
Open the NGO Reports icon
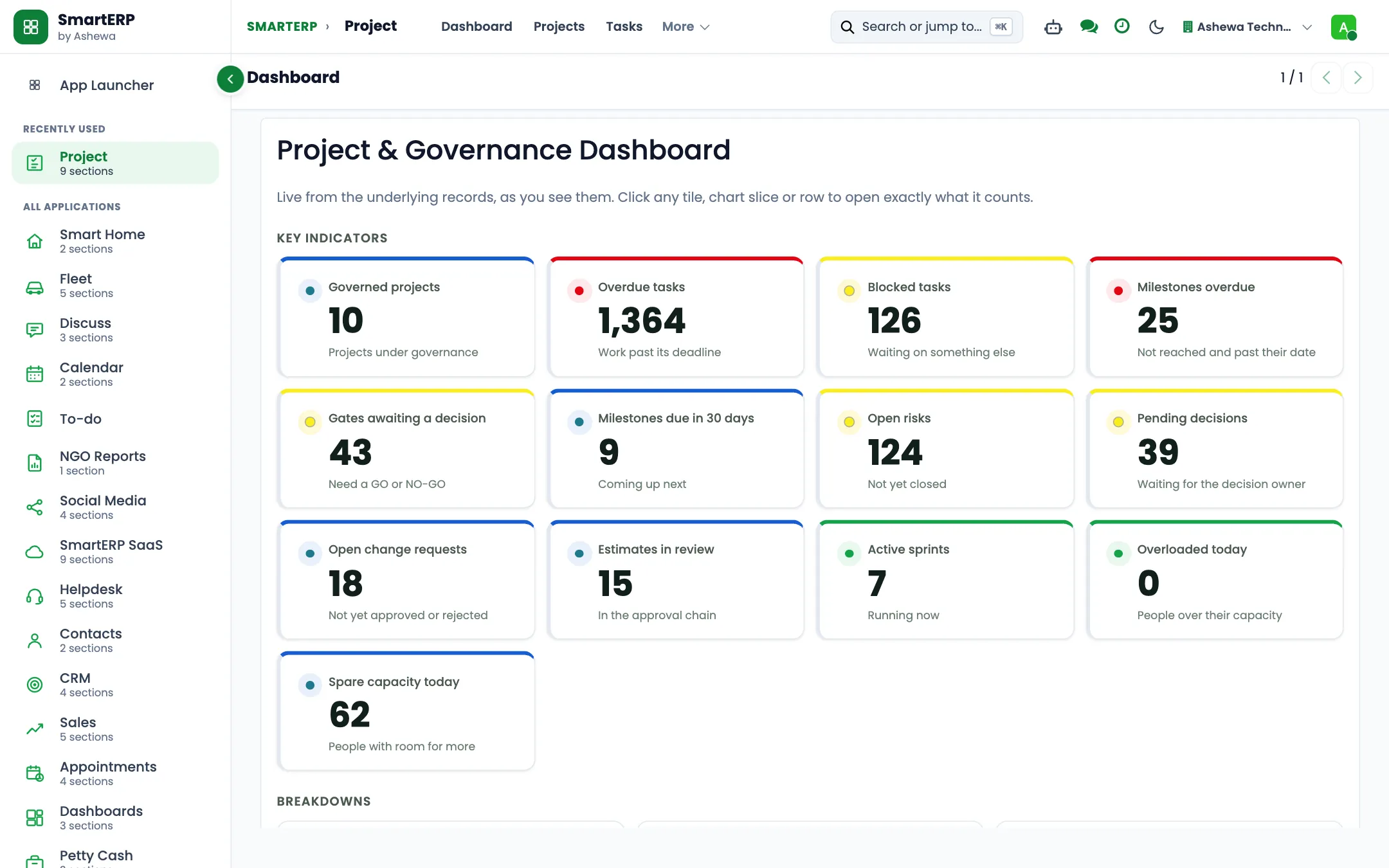tap(35, 463)
